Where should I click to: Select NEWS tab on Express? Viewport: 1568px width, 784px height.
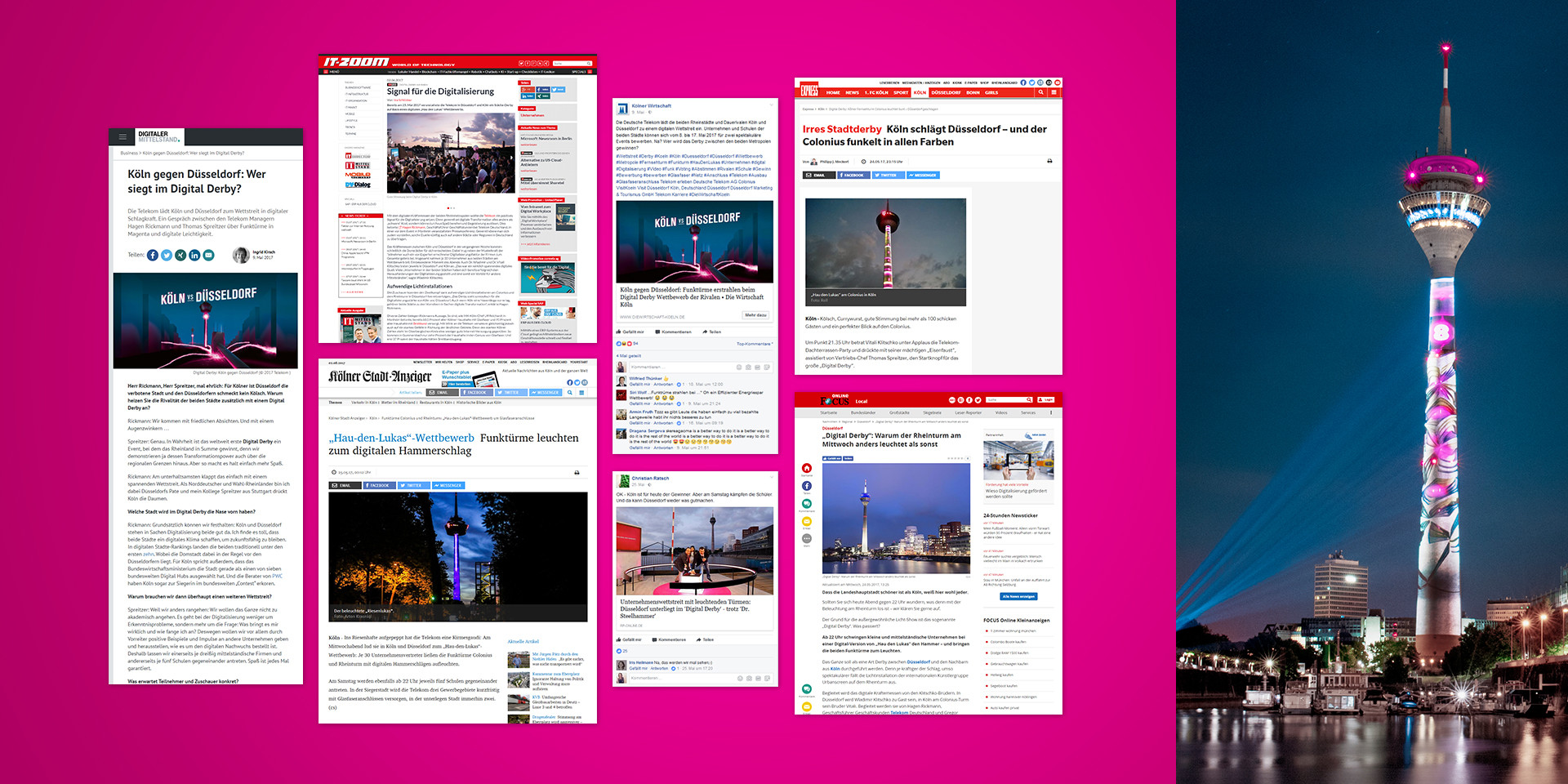coord(852,92)
